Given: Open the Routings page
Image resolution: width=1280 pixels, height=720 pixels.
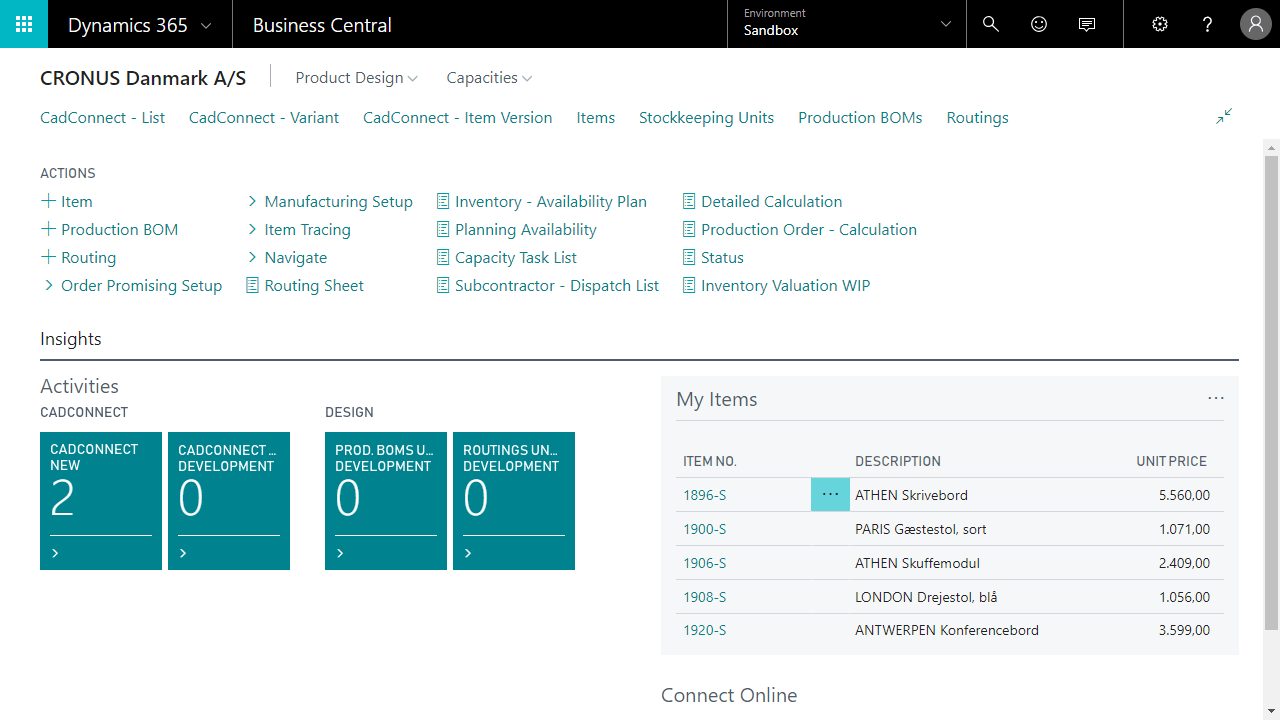Looking at the screenshot, I should (977, 117).
